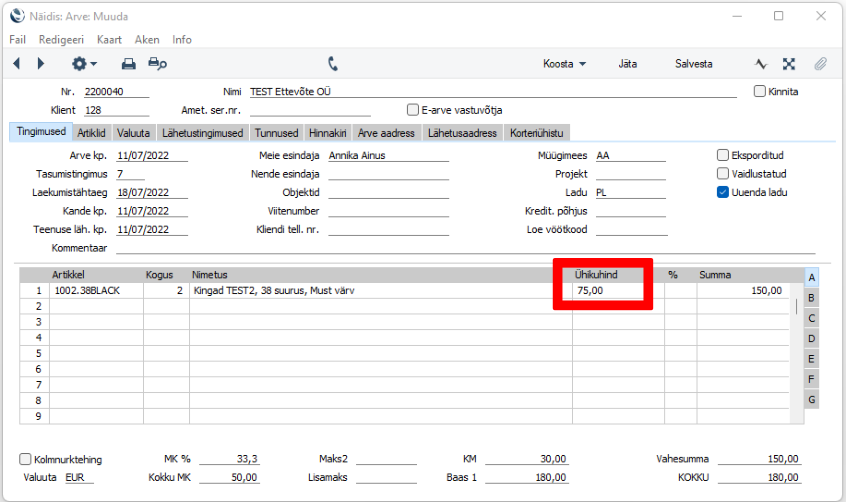Image resolution: width=846 pixels, height=504 pixels.
Task: Enable E-arve vastuvõtja checkbox
Action: click(x=413, y=110)
